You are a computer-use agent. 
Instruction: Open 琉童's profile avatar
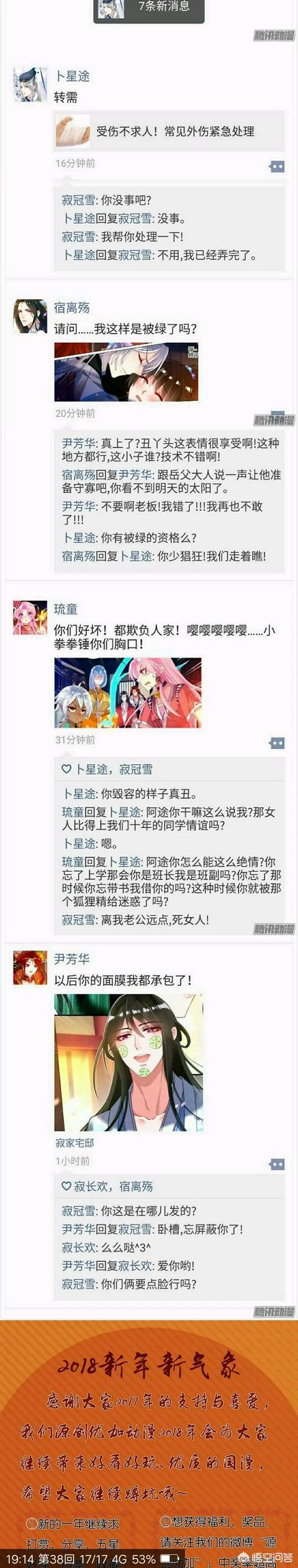[30, 618]
